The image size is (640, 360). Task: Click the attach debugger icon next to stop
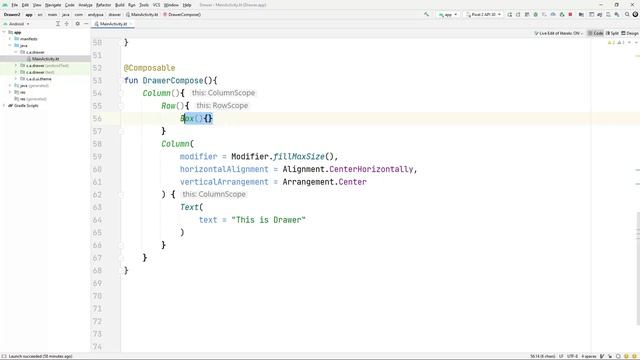[562, 14]
